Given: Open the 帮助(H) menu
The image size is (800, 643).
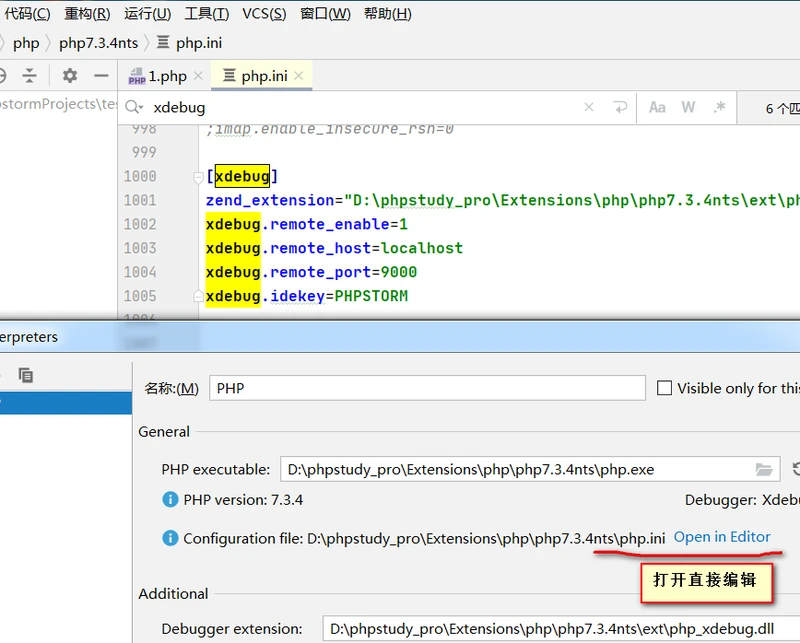Looking at the screenshot, I should click(x=388, y=14).
